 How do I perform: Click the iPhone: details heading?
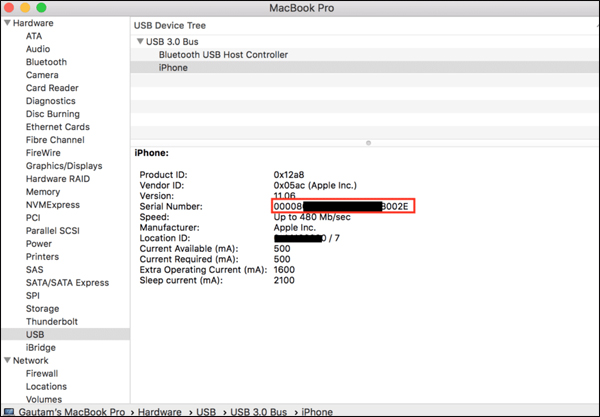(152, 153)
